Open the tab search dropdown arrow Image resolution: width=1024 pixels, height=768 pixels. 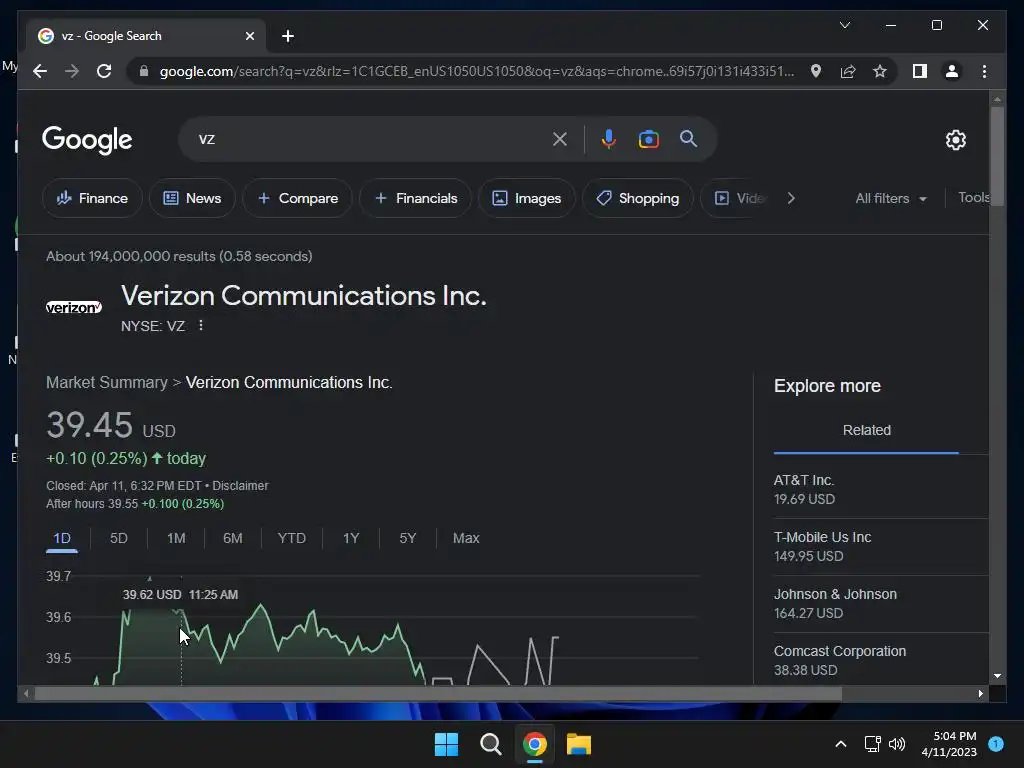click(844, 25)
